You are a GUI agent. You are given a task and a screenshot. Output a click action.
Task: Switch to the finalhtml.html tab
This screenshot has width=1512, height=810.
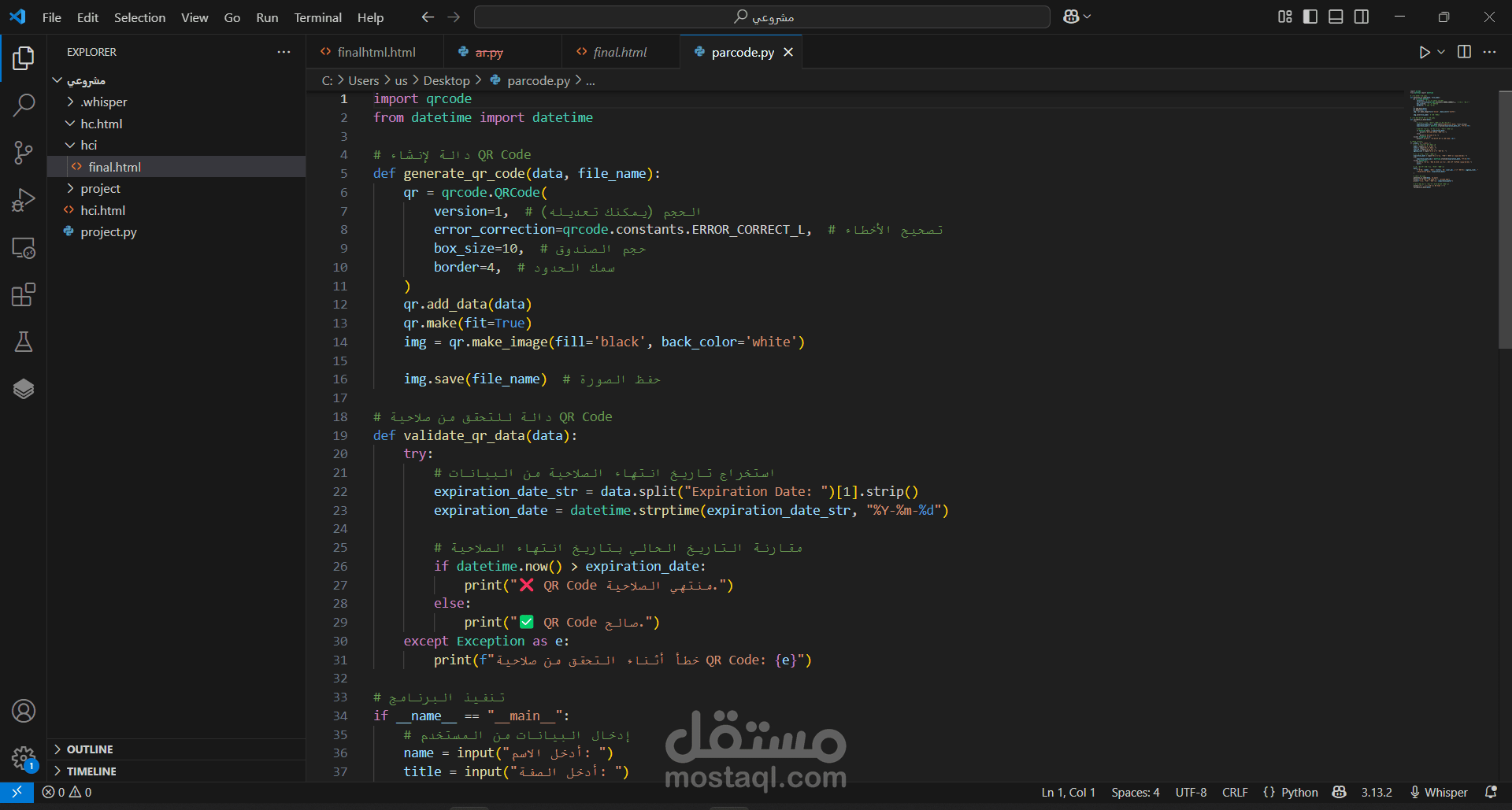(x=375, y=52)
